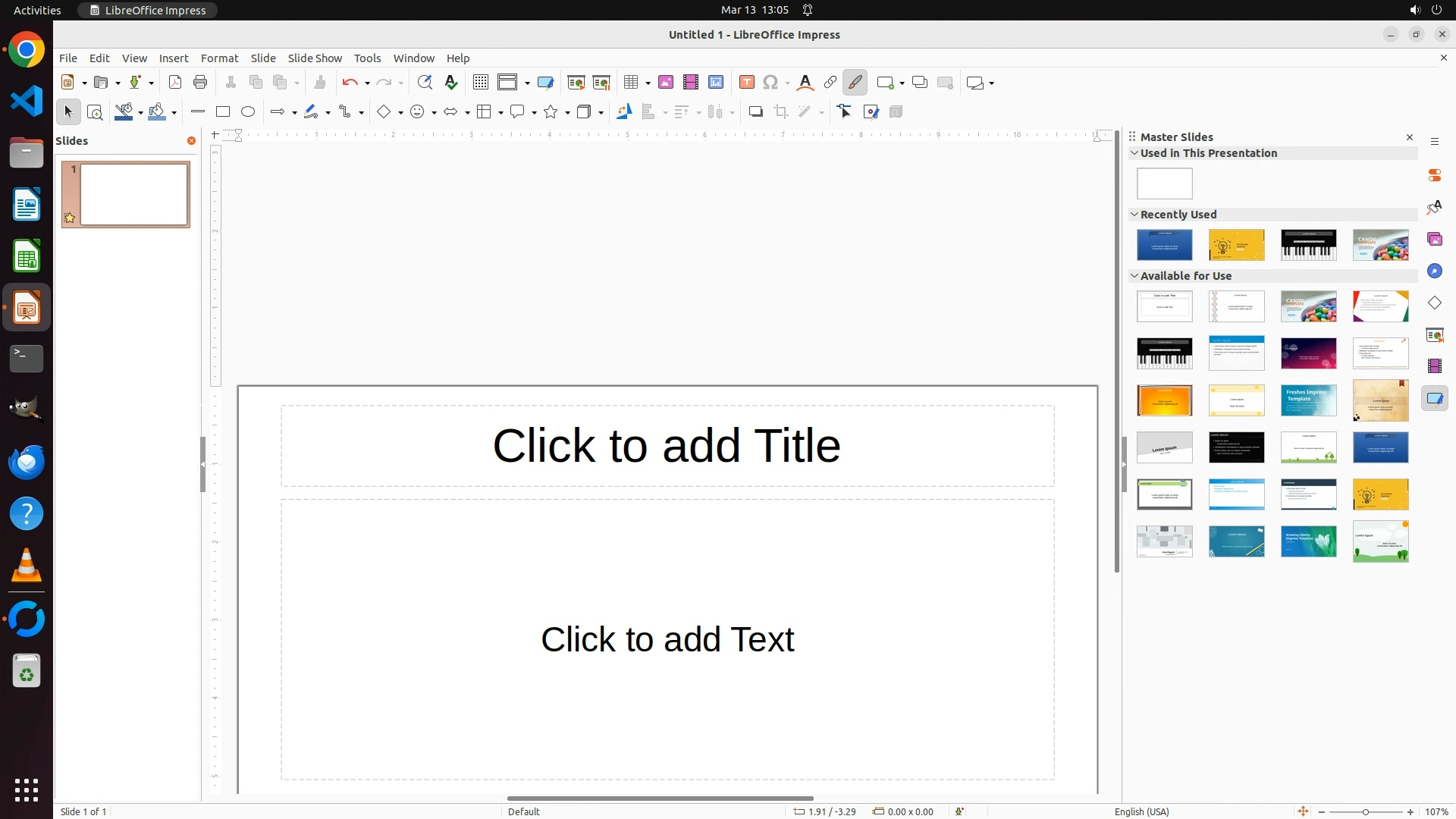Toggle the Display Grid icon
Image resolution: width=1456 pixels, height=819 pixels.
481,83
